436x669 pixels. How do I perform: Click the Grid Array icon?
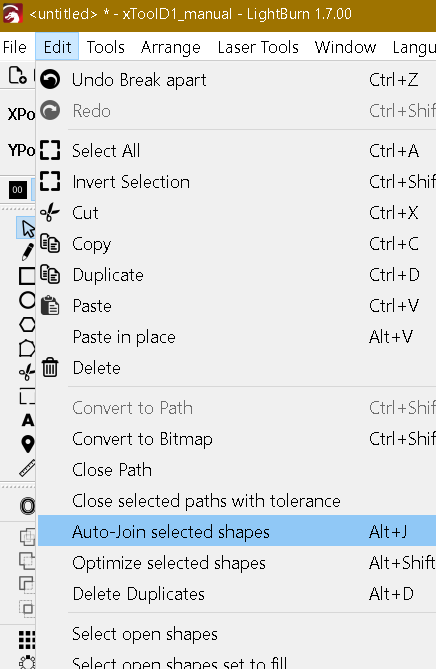27,640
